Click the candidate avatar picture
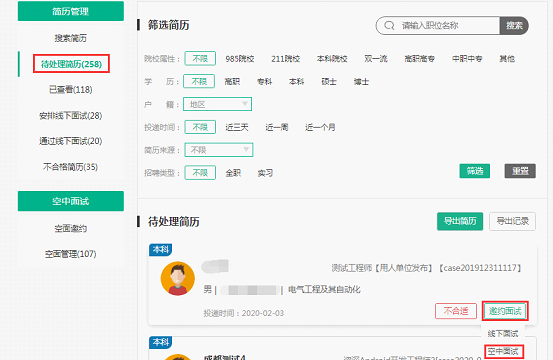This screenshot has height=360, width=553. [x=178, y=278]
